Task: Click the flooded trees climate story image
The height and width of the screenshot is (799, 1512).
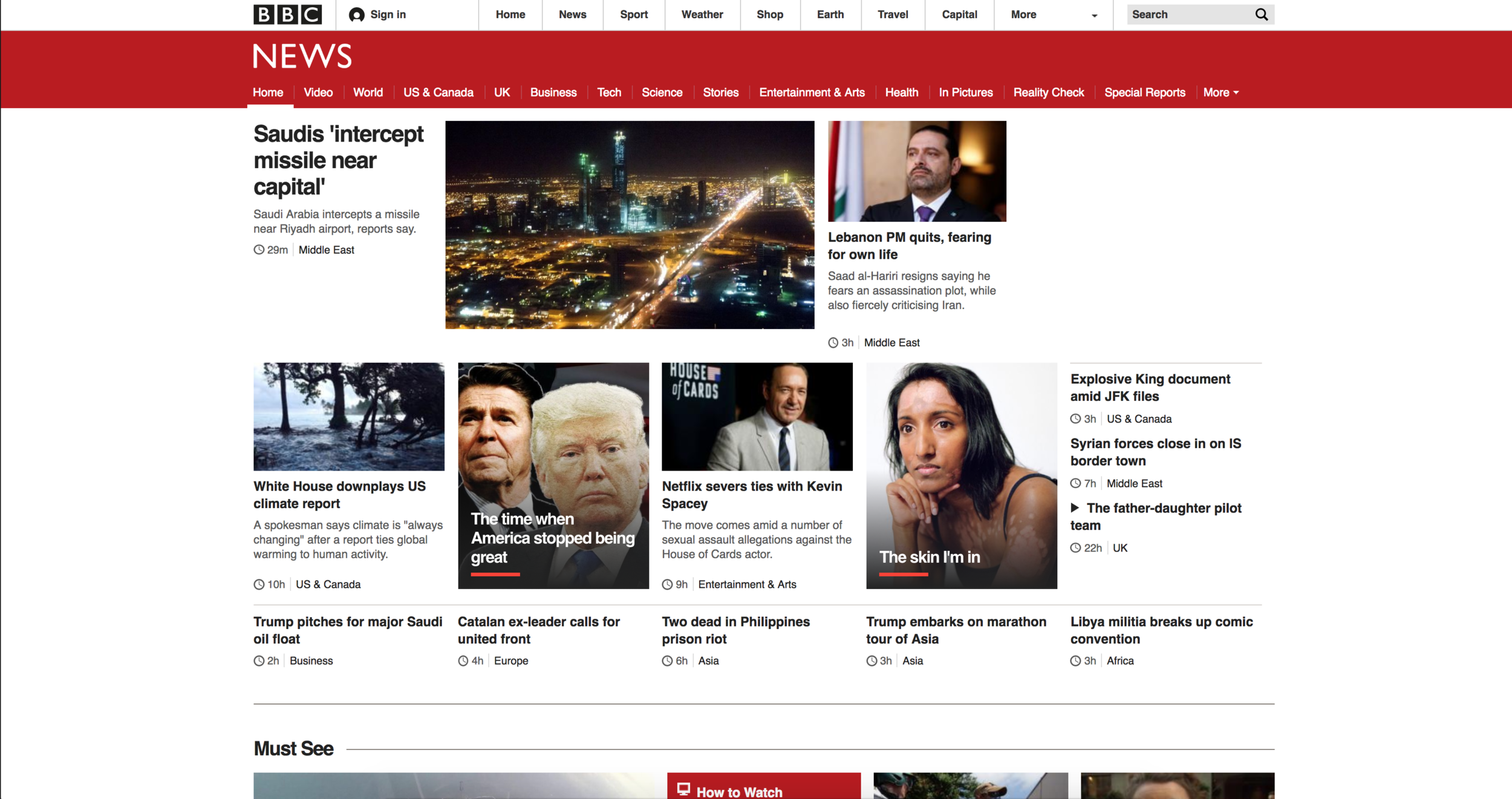Action: [x=349, y=417]
